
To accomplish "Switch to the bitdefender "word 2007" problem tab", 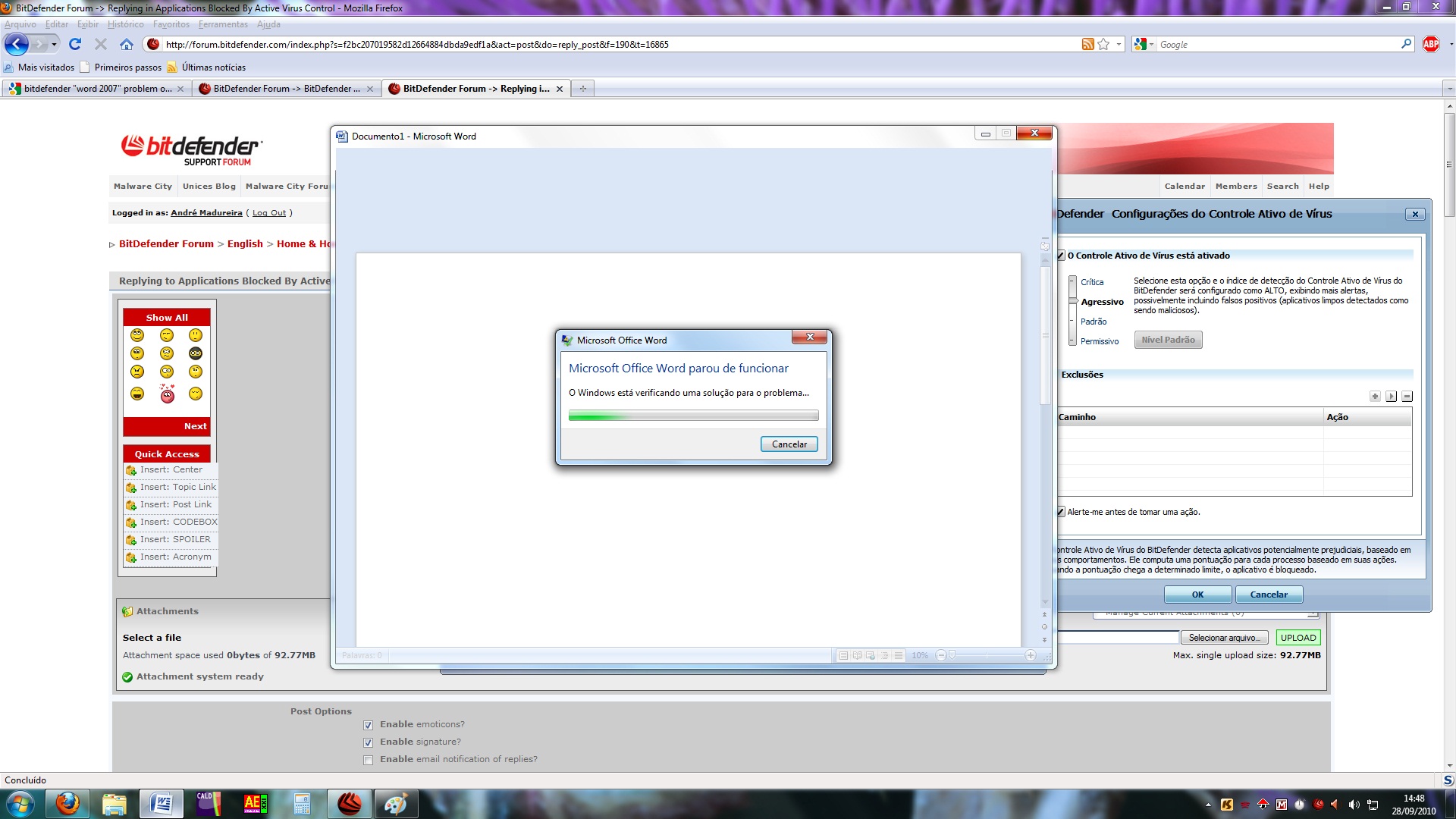I will pyautogui.click(x=97, y=89).
